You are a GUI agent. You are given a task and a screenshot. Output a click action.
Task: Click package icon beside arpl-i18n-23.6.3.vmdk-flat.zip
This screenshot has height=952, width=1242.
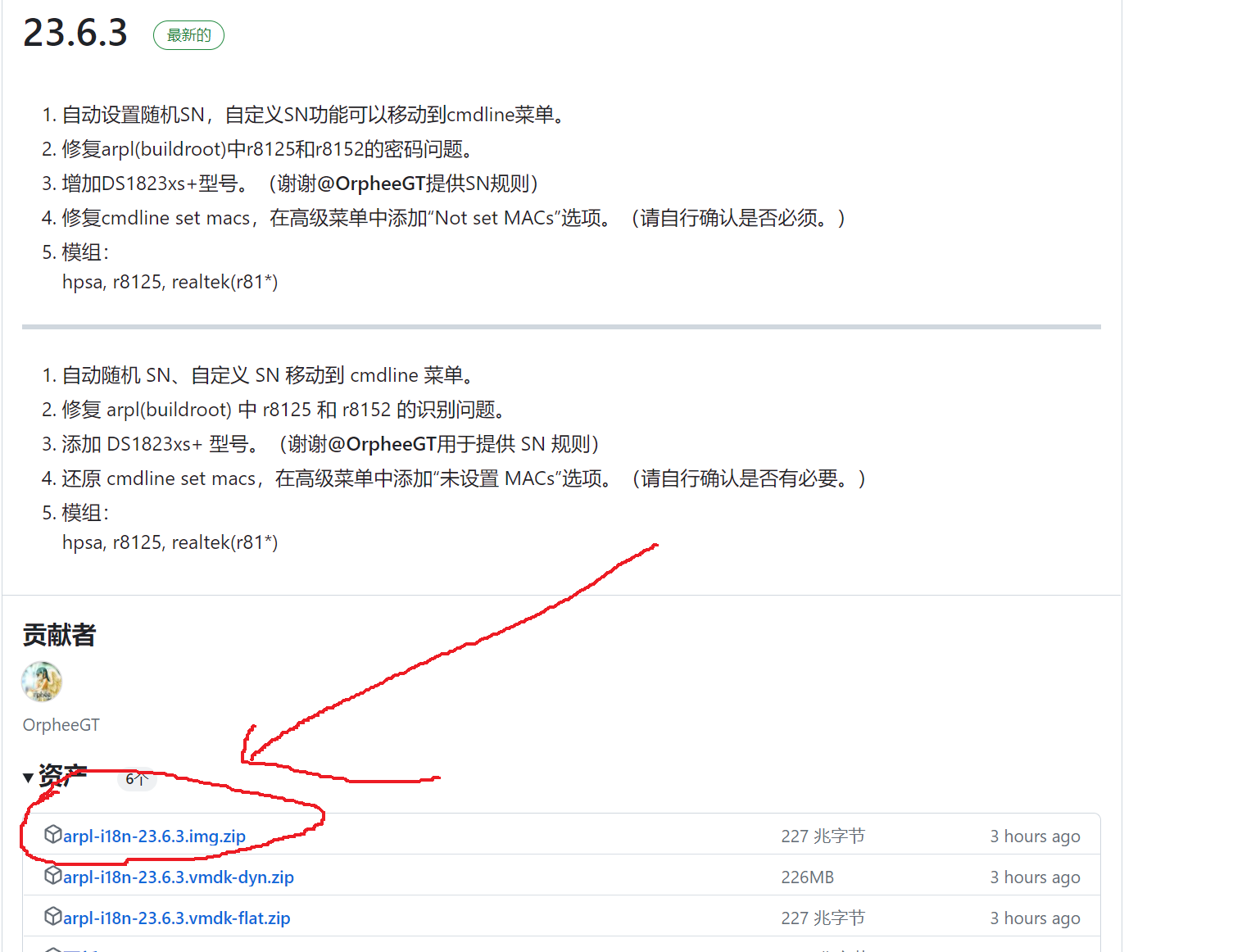[x=52, y=916]
